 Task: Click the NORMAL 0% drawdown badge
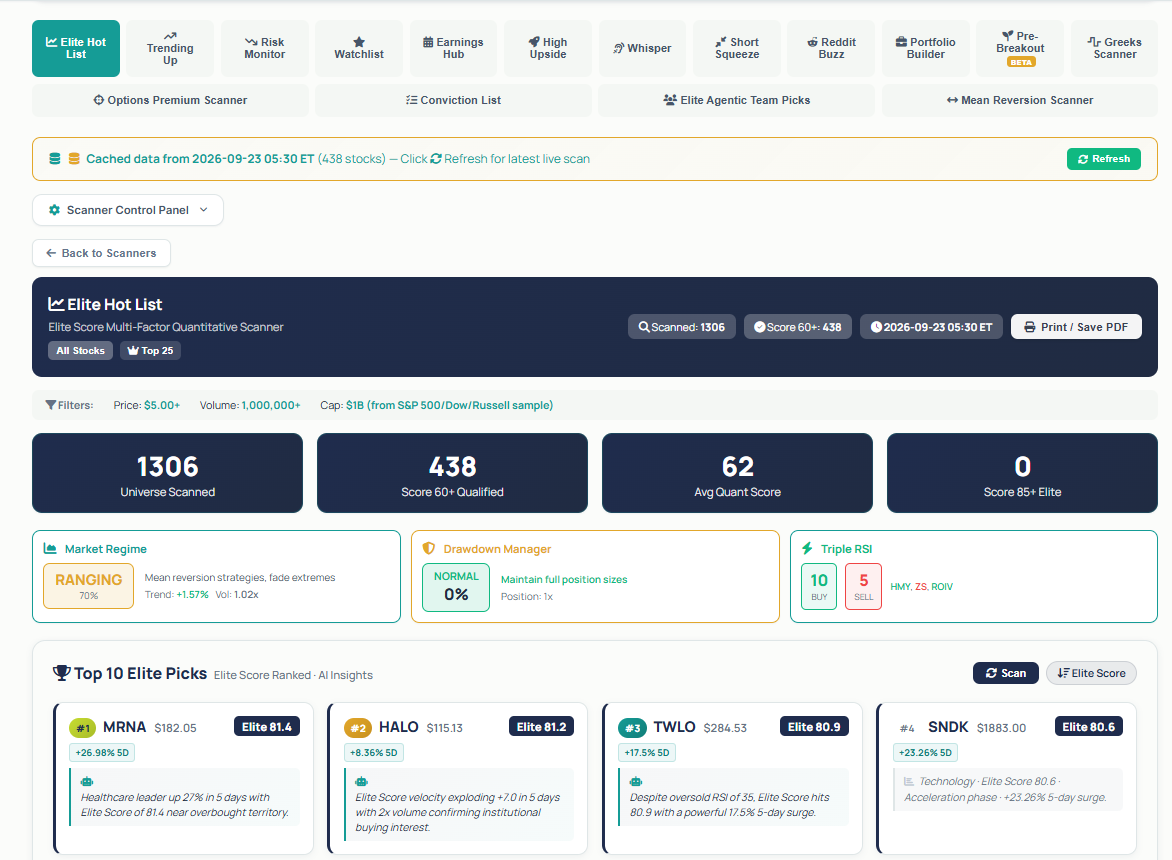[456, 587]
